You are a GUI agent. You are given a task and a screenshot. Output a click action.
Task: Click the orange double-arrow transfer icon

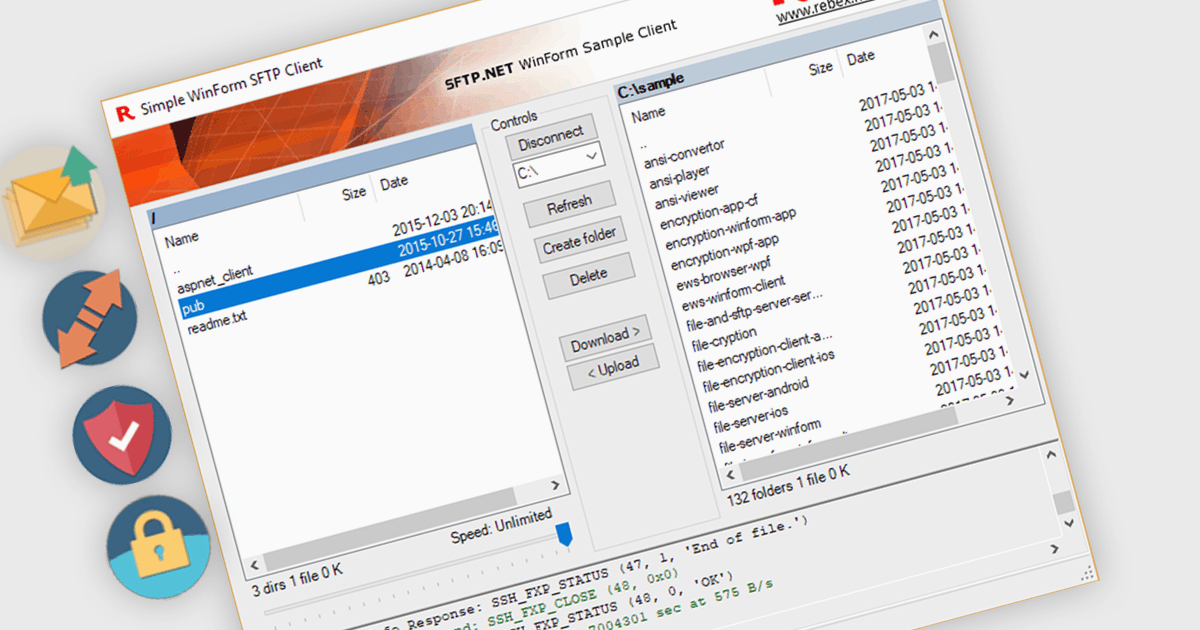90,318
